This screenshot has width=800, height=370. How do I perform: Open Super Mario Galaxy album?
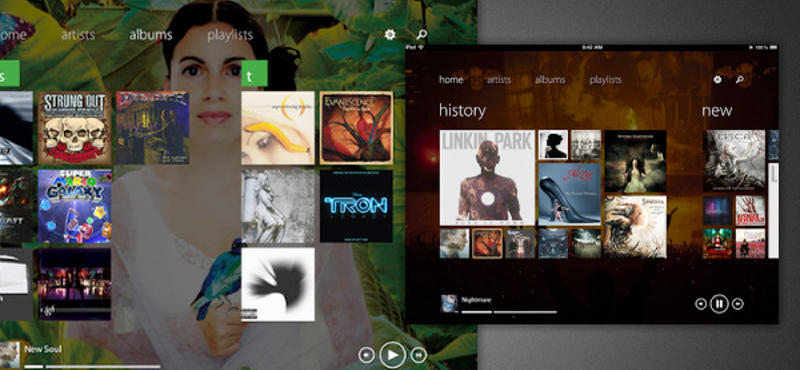point(74,206)
